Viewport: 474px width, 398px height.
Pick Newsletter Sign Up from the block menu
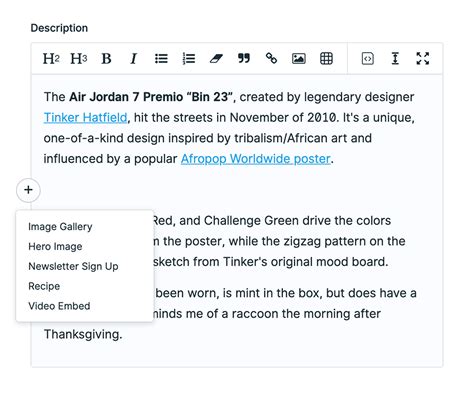(73, 266)
